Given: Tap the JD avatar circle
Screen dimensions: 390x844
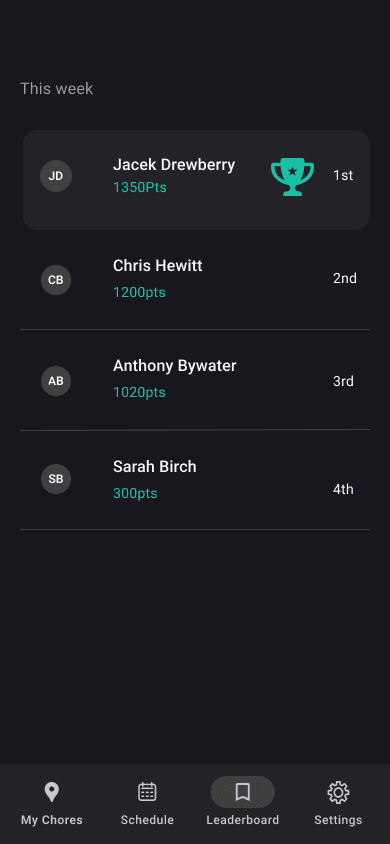Looking at the screenshot, I should coord(56,176).
